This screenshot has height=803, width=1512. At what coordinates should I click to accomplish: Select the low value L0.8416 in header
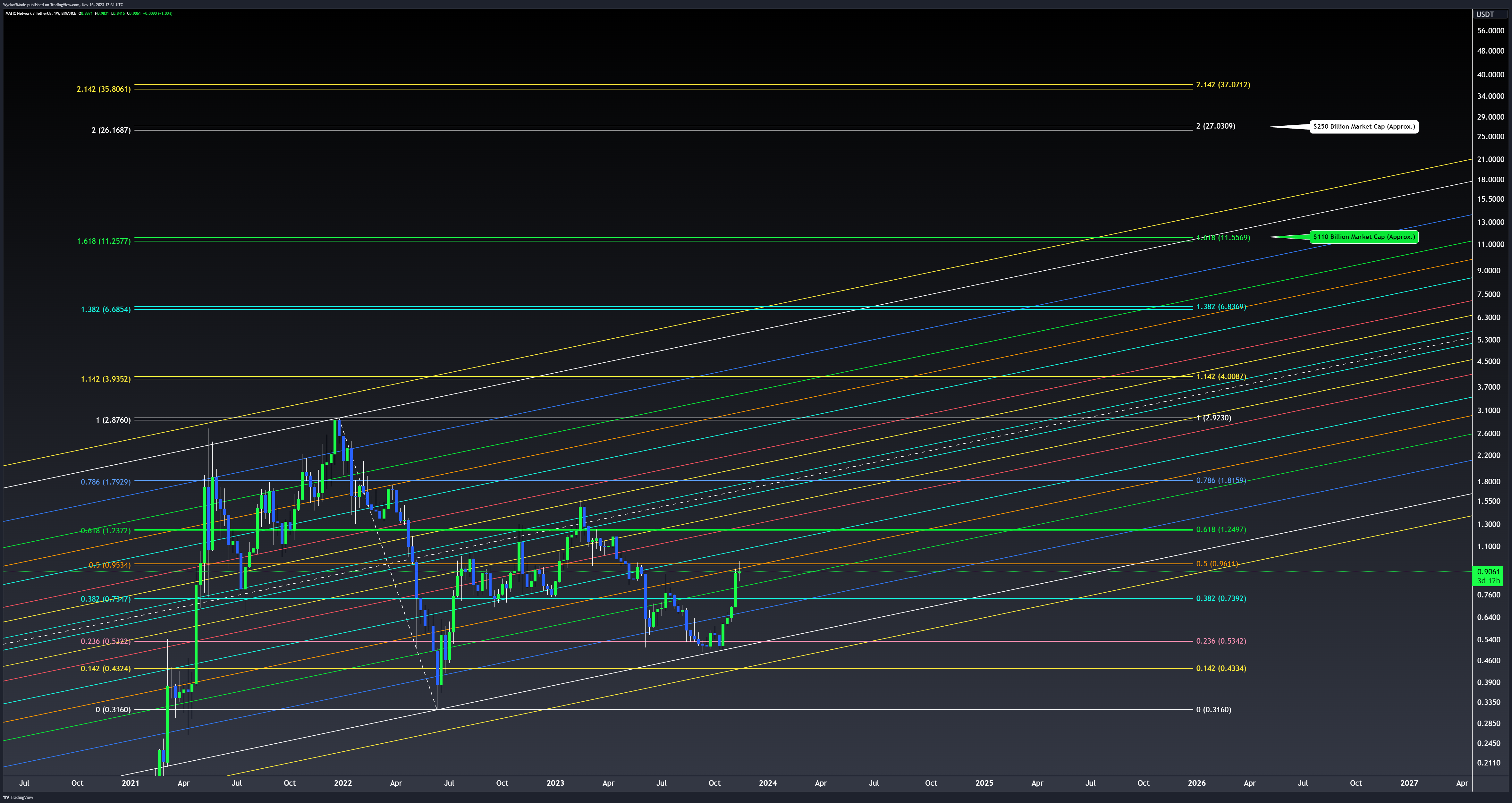tap(118, 13)
